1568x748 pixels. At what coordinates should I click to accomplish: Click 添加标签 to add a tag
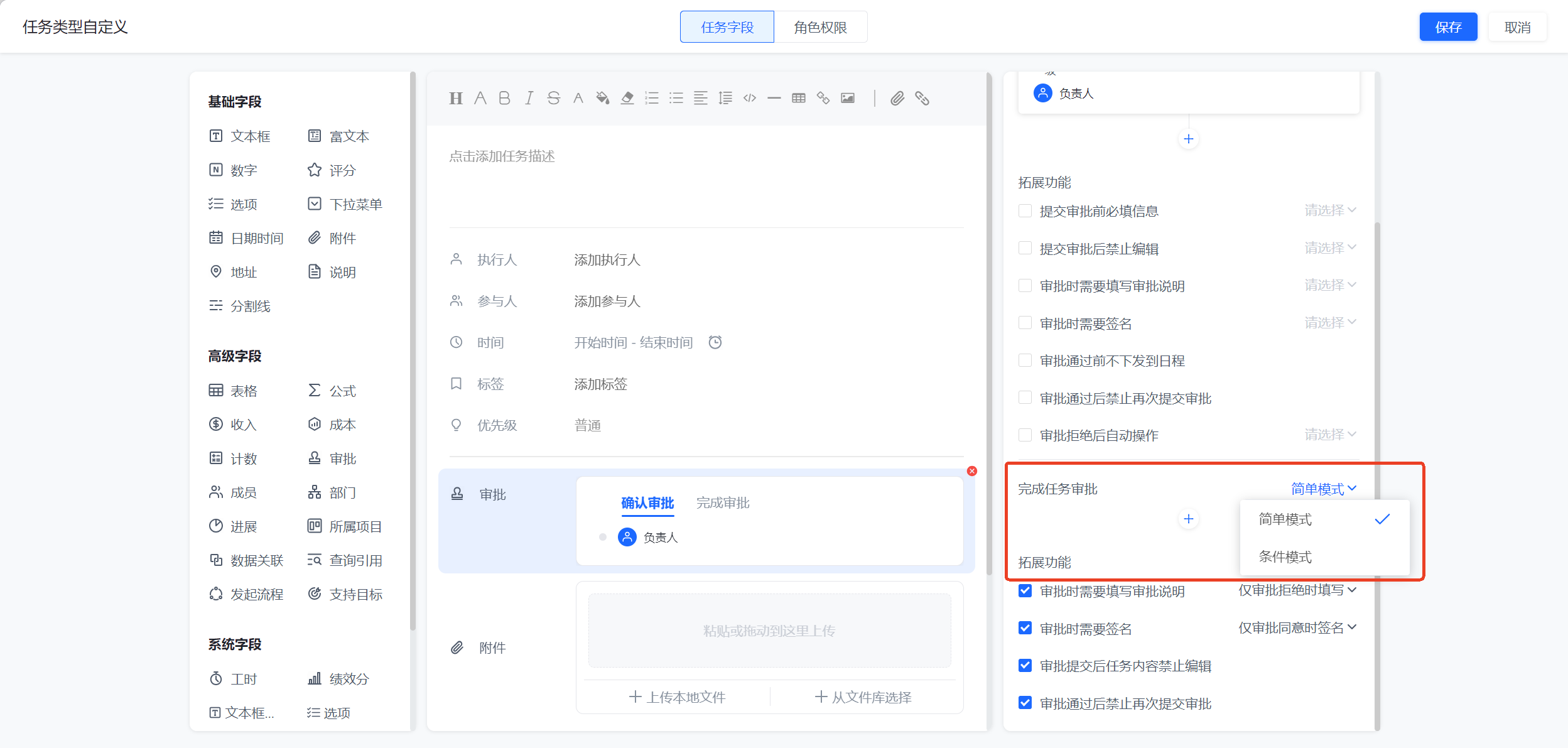coord(601,384)
